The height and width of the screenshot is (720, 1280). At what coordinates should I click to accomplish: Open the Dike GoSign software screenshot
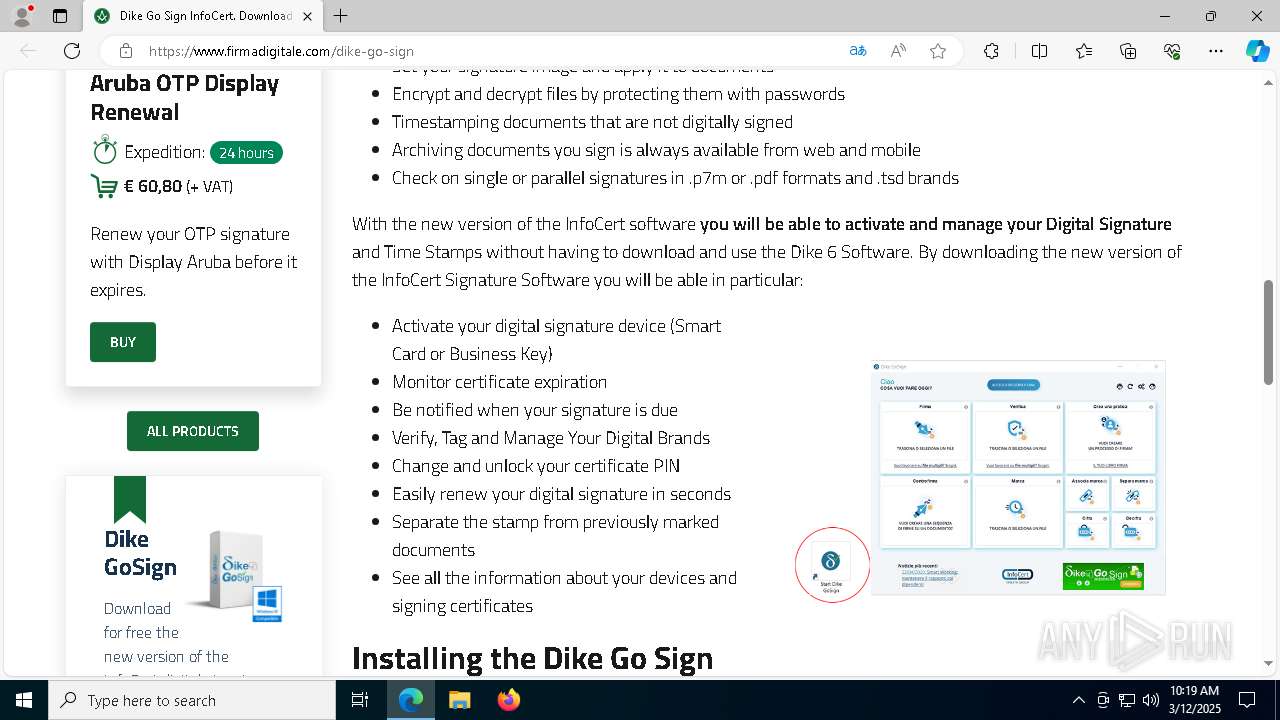coord(1018,478)
